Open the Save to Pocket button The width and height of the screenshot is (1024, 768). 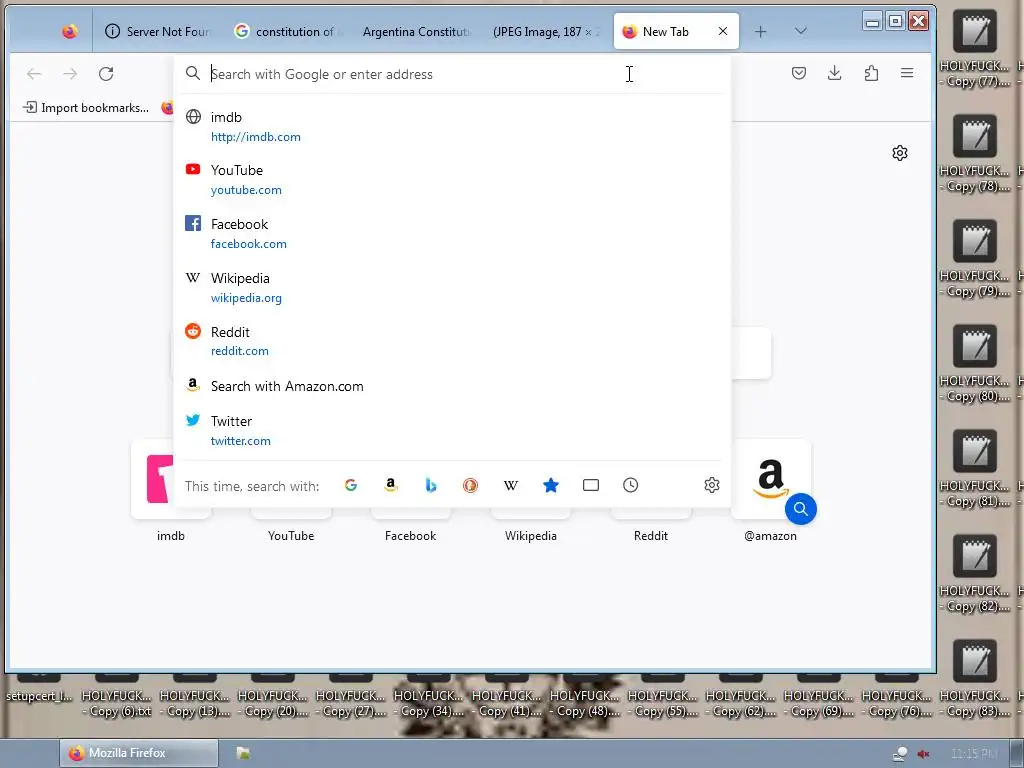tap(799, 73)
